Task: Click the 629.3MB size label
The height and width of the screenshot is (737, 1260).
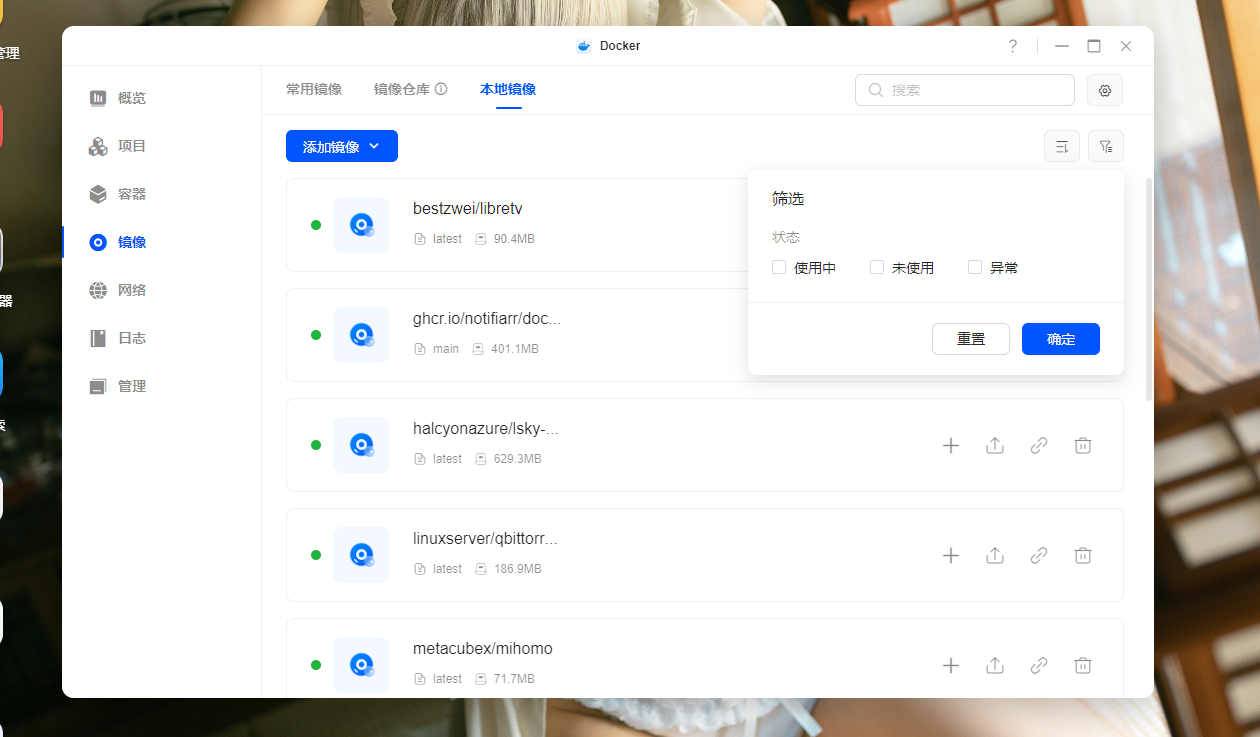Action: click(x=518, y=459)
